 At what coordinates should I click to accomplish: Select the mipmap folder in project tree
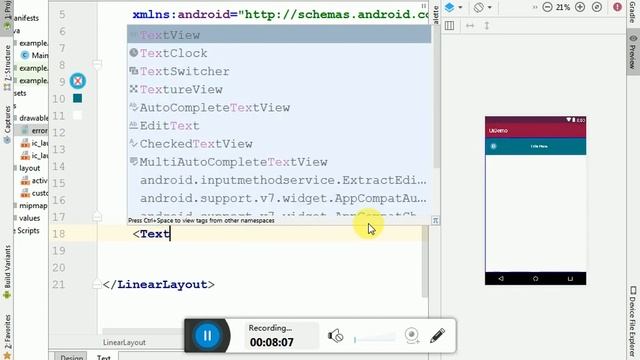pos(33,206)
